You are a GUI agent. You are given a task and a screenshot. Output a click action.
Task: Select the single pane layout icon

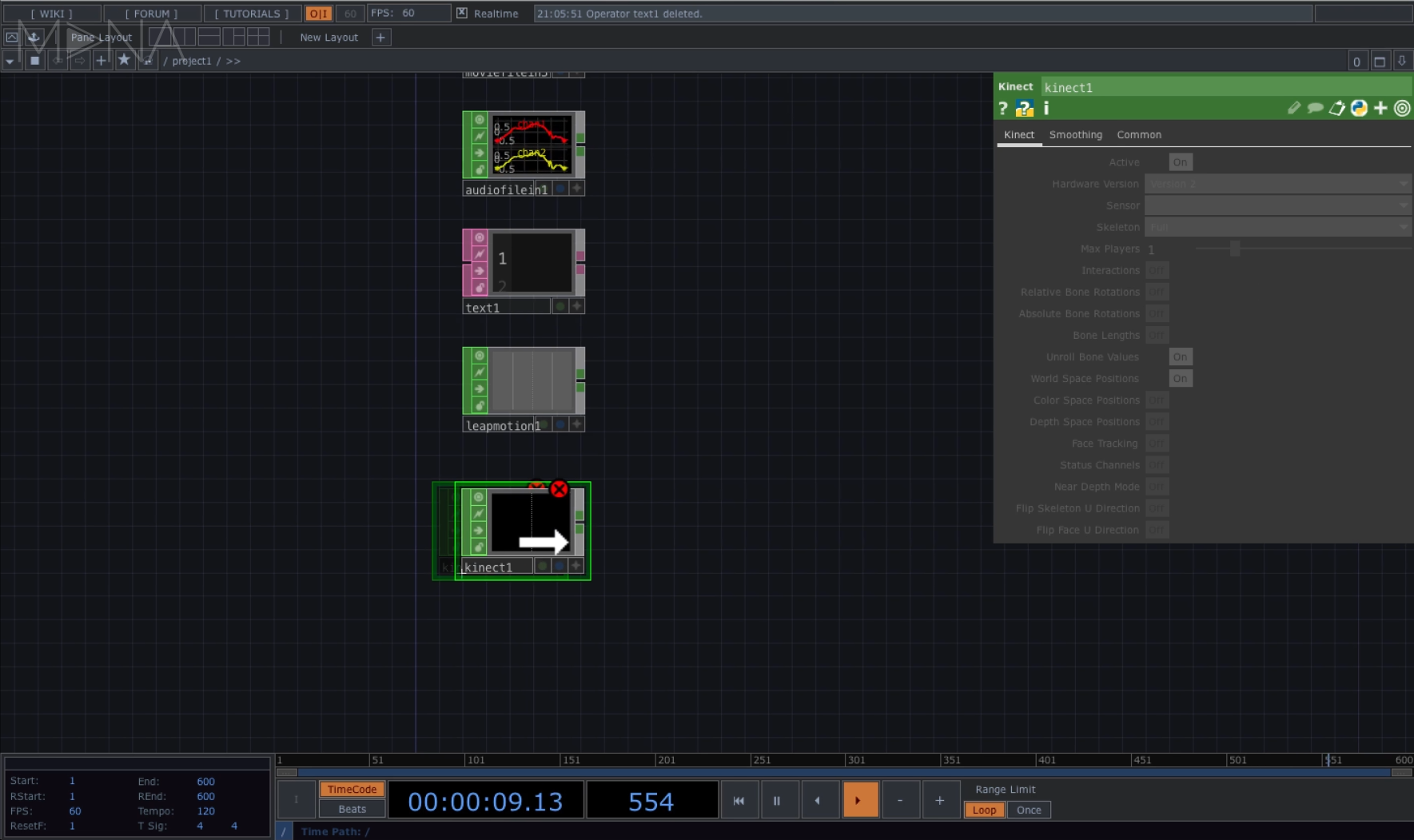[x=160, y=37]
